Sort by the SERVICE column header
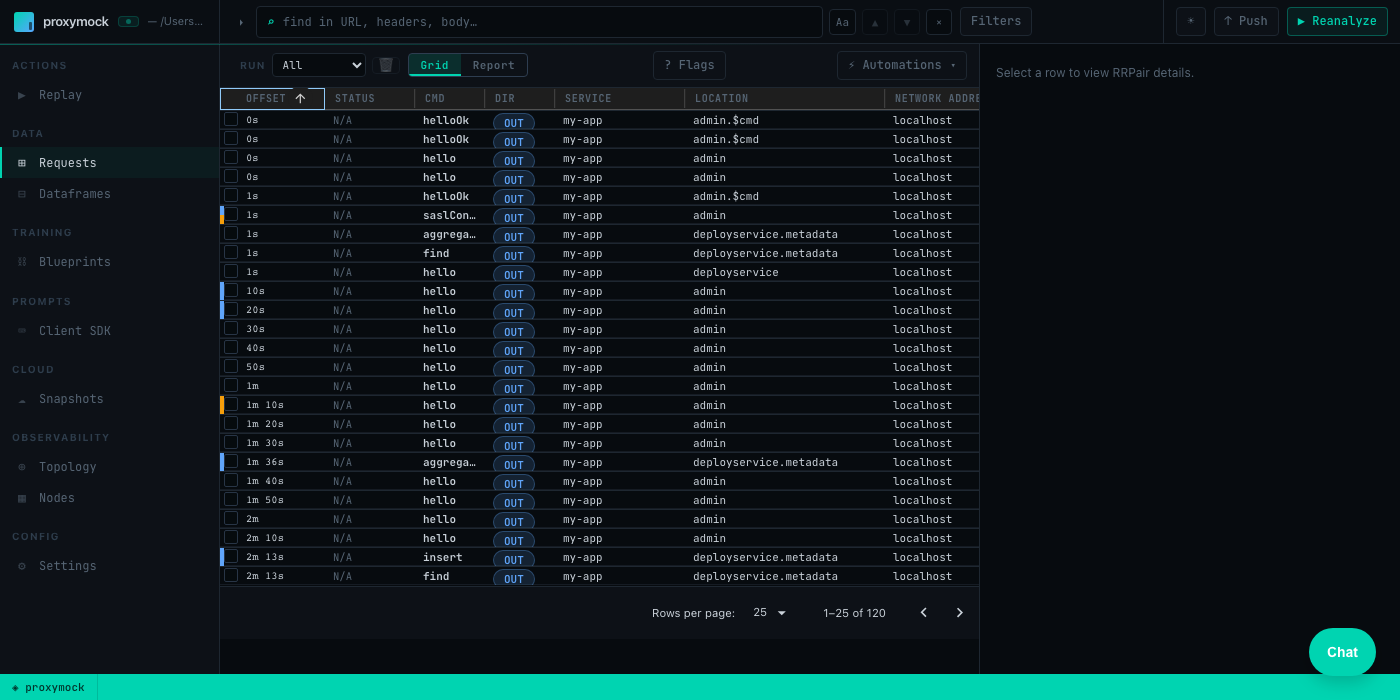Screen dimensions: 1400x700 pyautogui.click(x=588, y=99)
